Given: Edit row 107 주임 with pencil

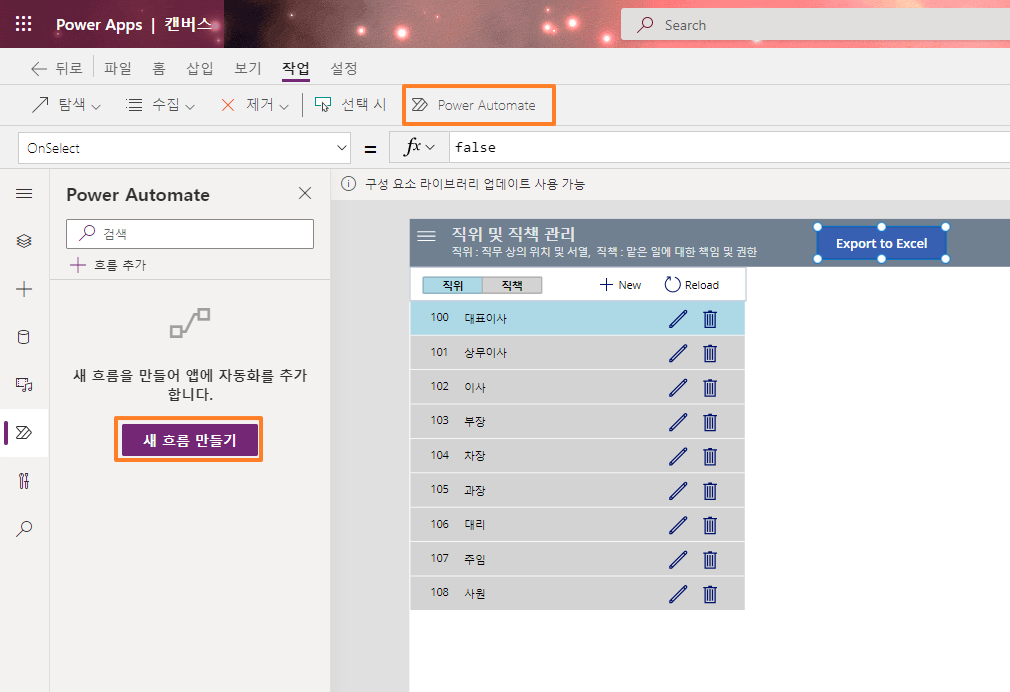Looking at the screenshot, I should [x=678, y=560].
